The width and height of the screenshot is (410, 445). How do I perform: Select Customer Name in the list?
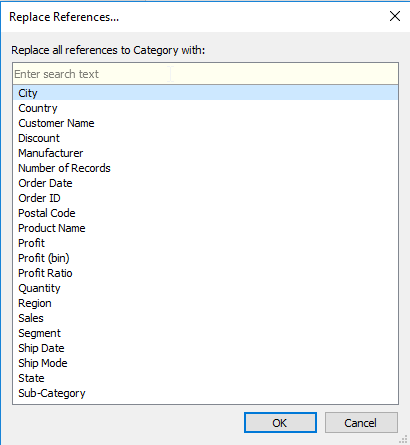[x=205, y=123]
